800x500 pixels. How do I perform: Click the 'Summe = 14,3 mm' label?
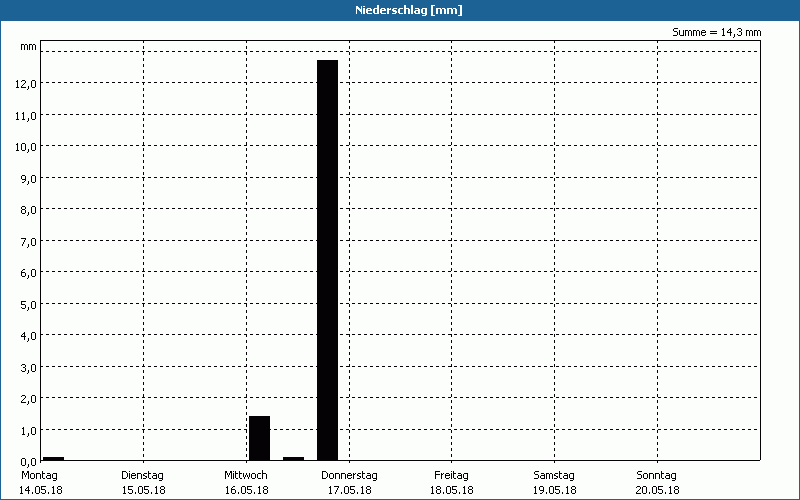tap(717, 32)
